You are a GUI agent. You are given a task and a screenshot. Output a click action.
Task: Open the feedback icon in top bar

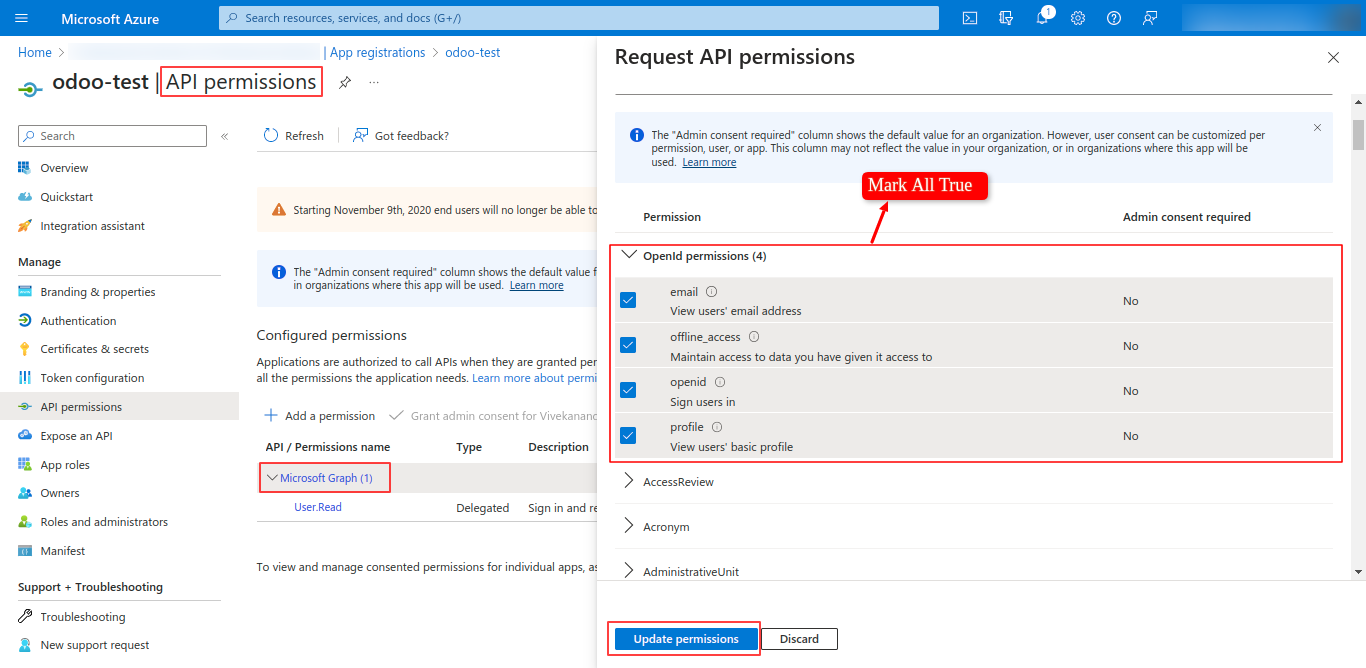(x=1150, y=18)
